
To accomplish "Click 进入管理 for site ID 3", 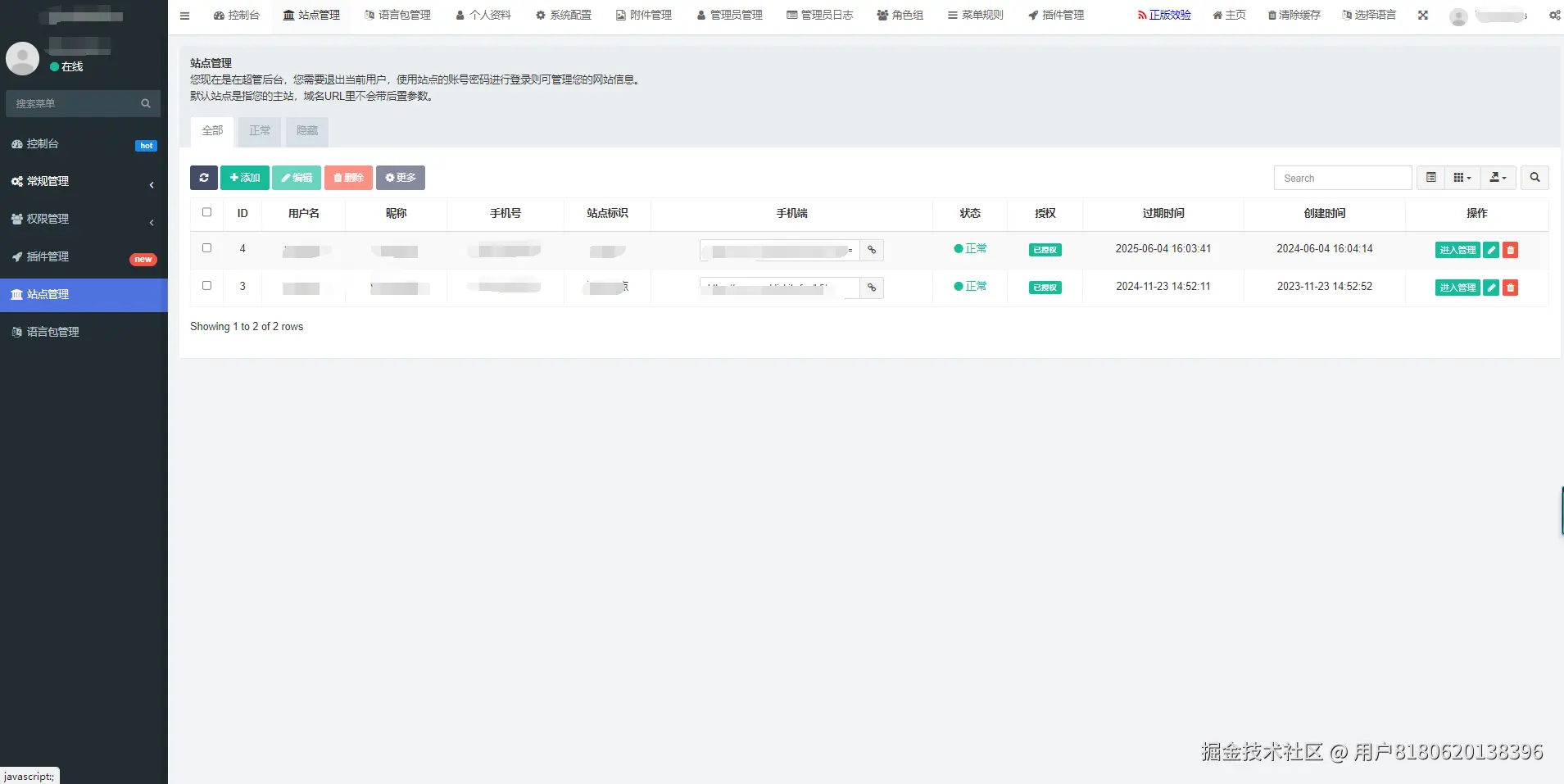I will [1457, 288].
